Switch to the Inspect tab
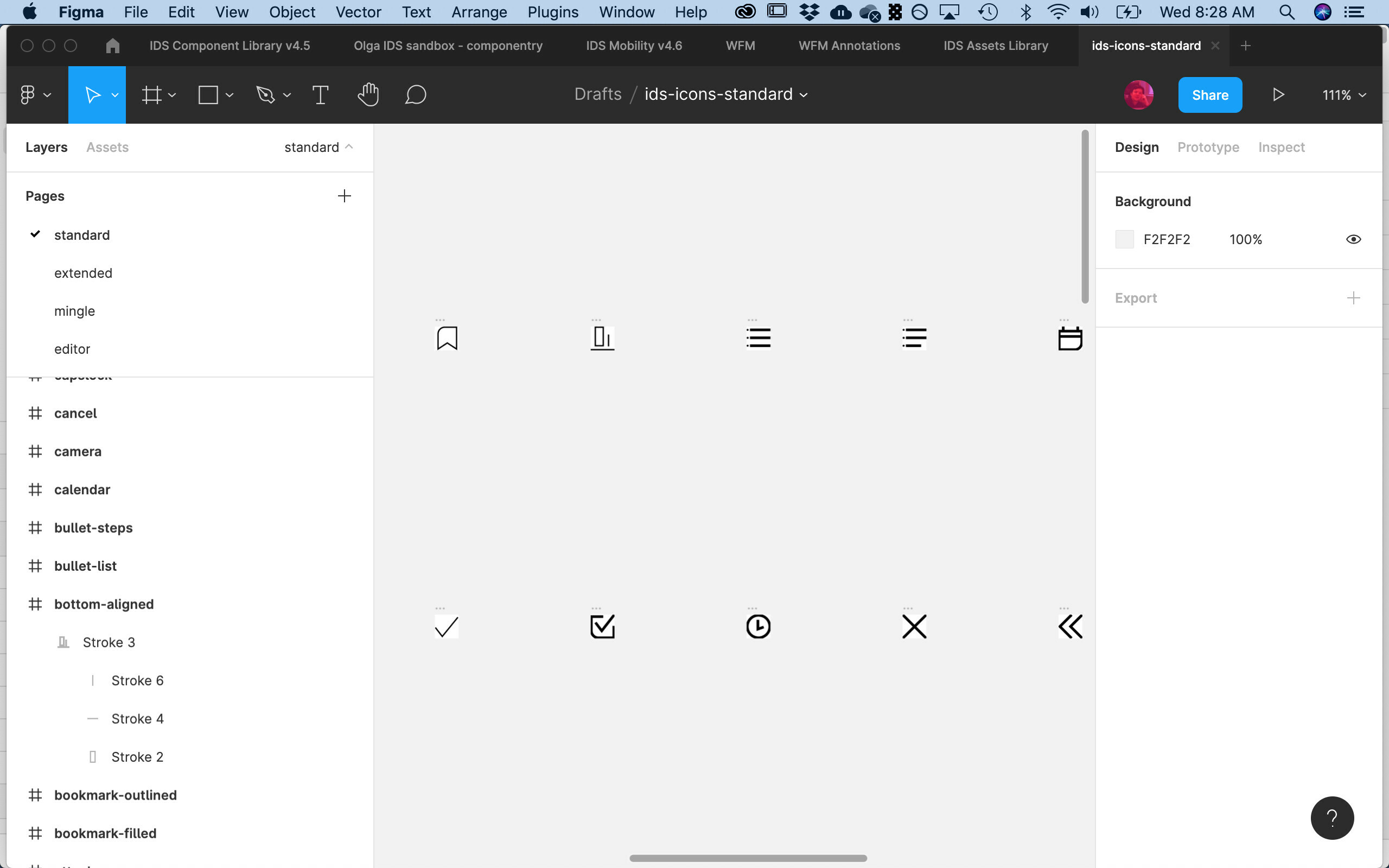The width and height of the screenshot is (1389, 868). [x=1281, y=147]
